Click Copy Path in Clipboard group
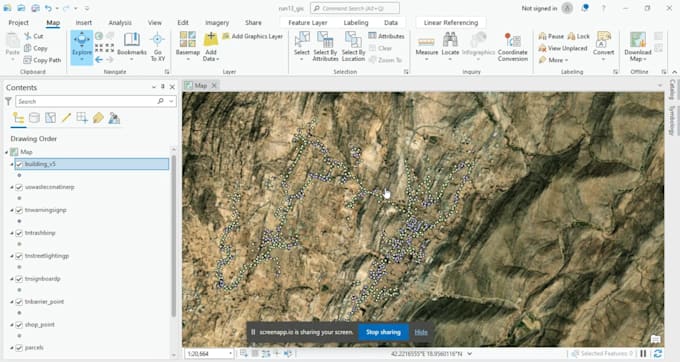 (x=42, y=60)
